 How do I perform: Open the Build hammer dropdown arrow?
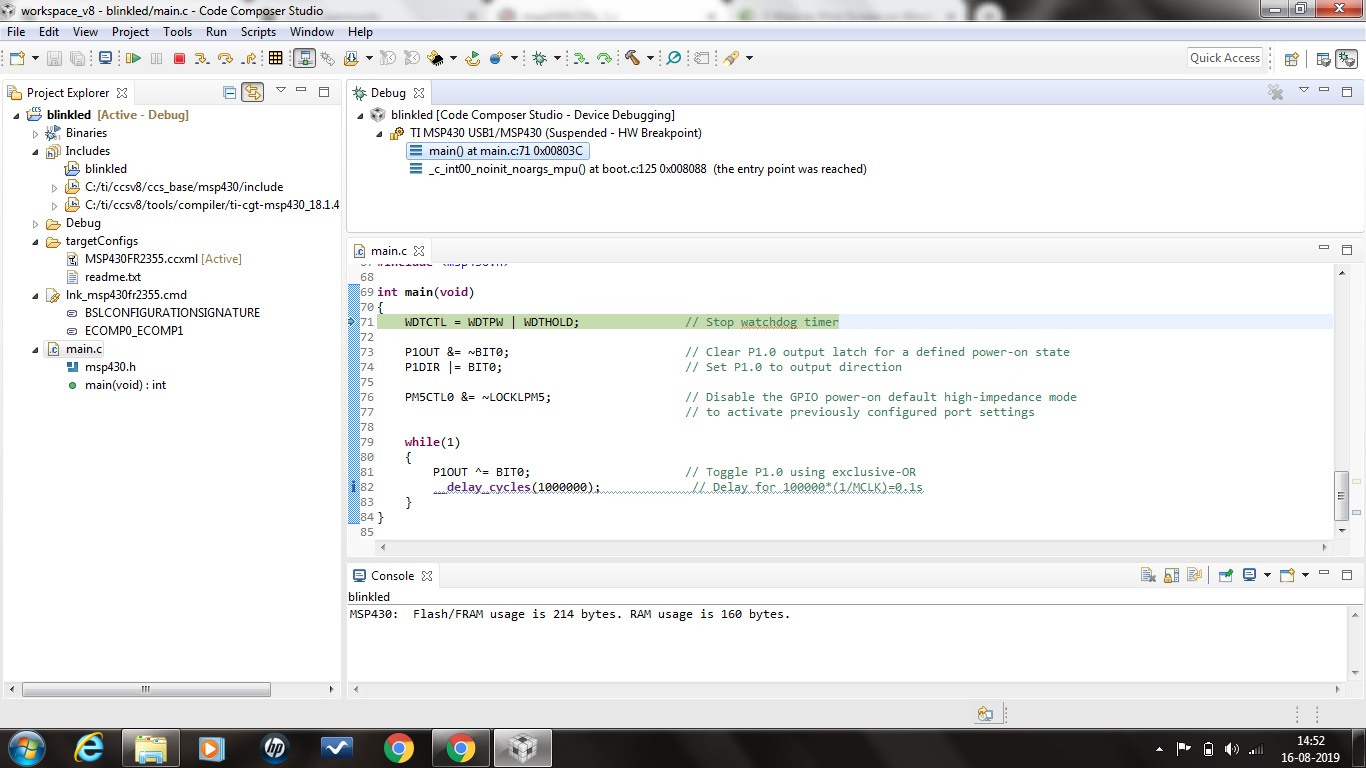pyautogui.click(x=650, y=59)
